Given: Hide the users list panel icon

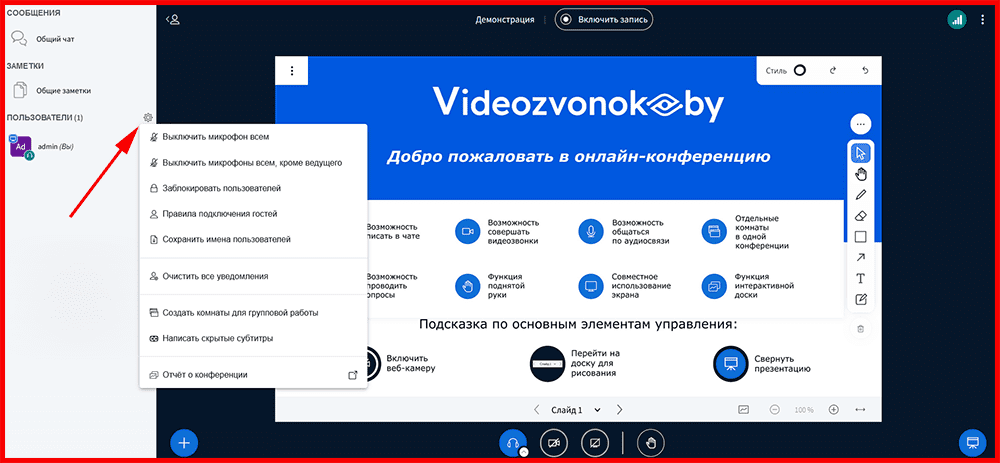Looking at the screenshot, I should coord(173,20).
